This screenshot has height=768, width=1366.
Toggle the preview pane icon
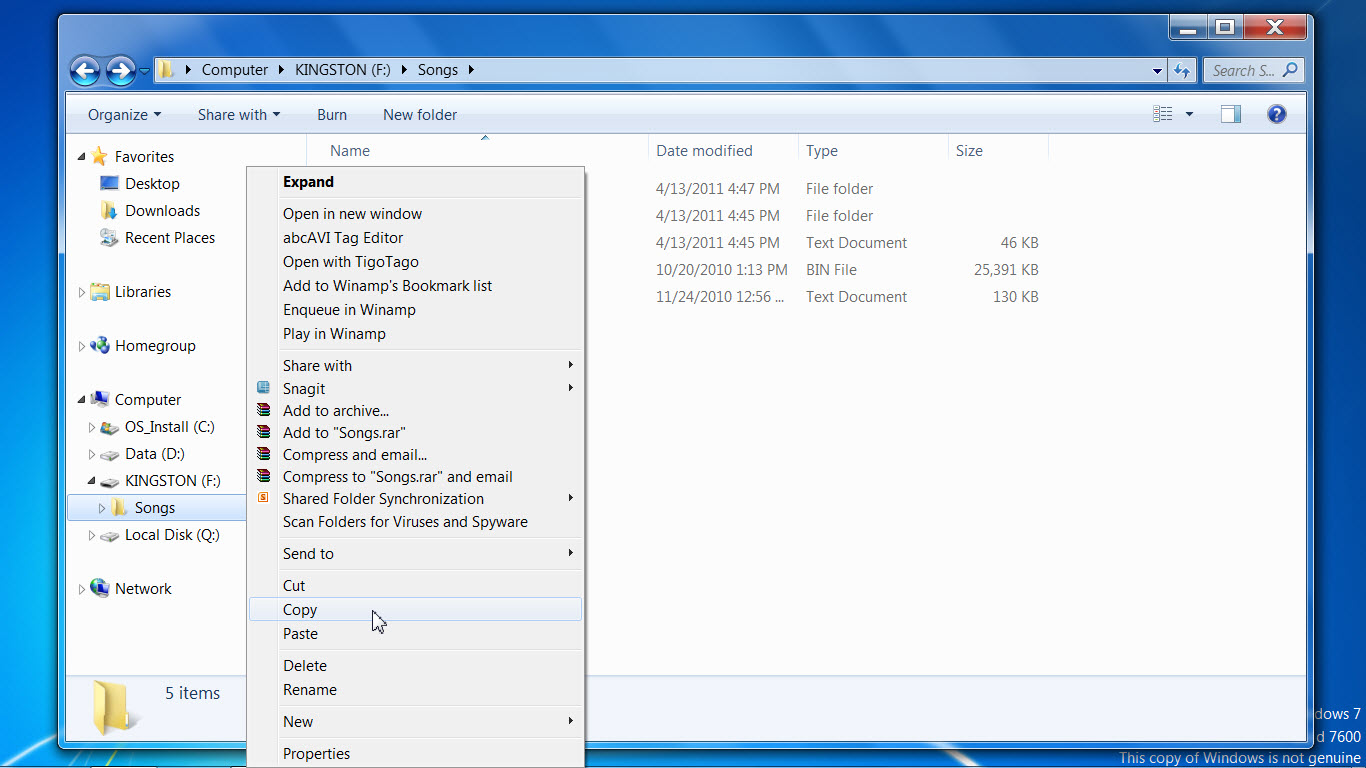(x=1231, y=114)
